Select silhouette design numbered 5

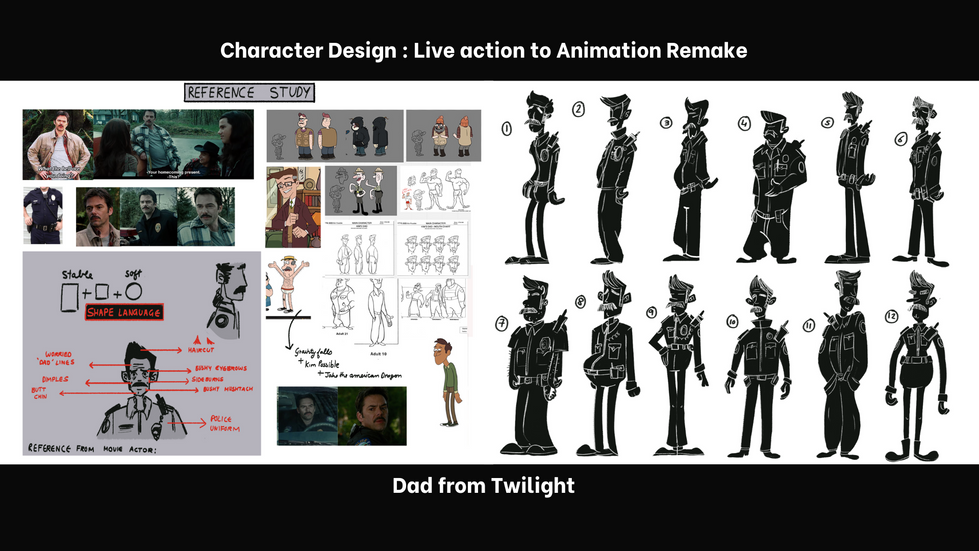[850, 178]
